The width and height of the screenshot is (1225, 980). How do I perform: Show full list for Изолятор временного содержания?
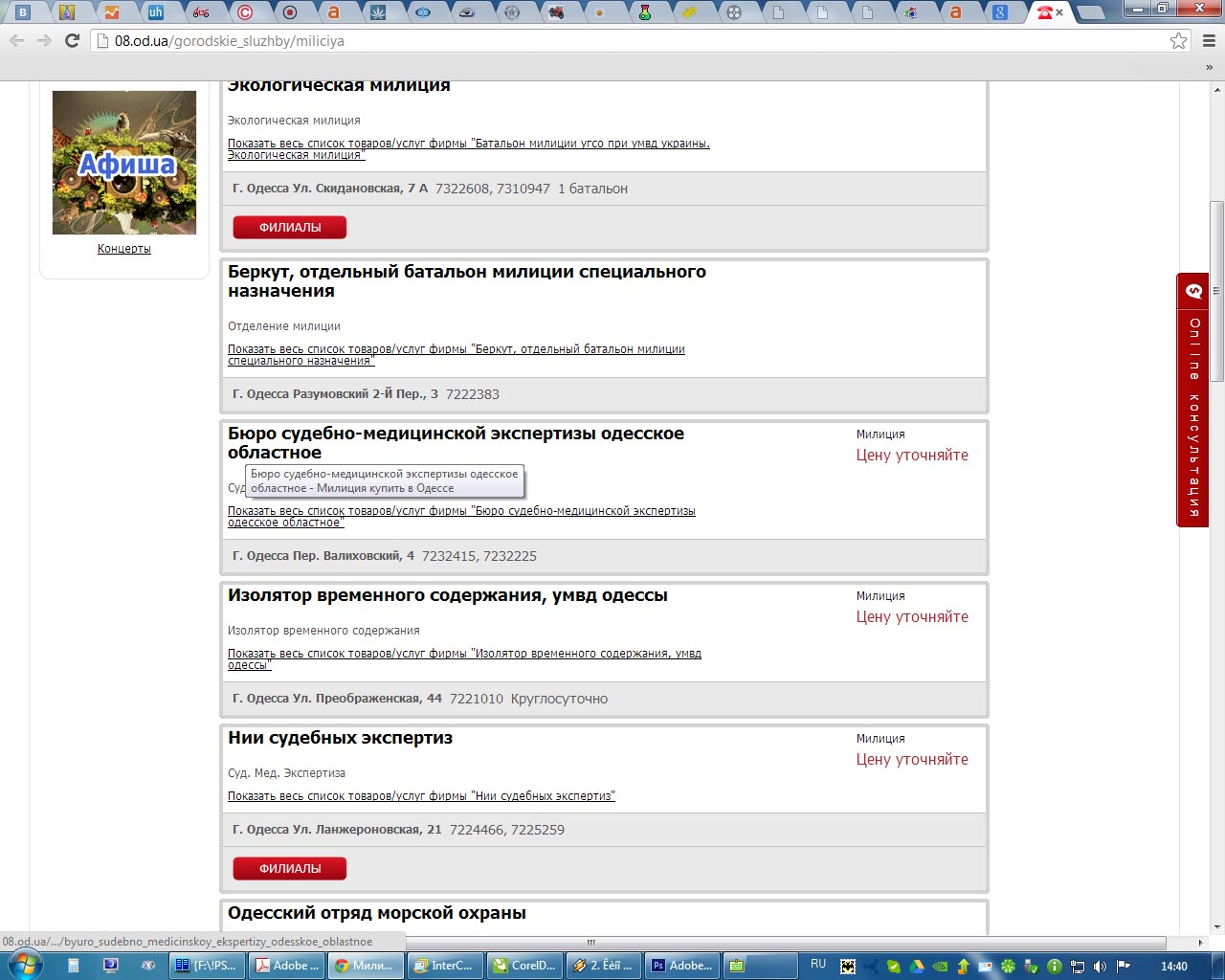pyautogui.click(x=464, y=659)
